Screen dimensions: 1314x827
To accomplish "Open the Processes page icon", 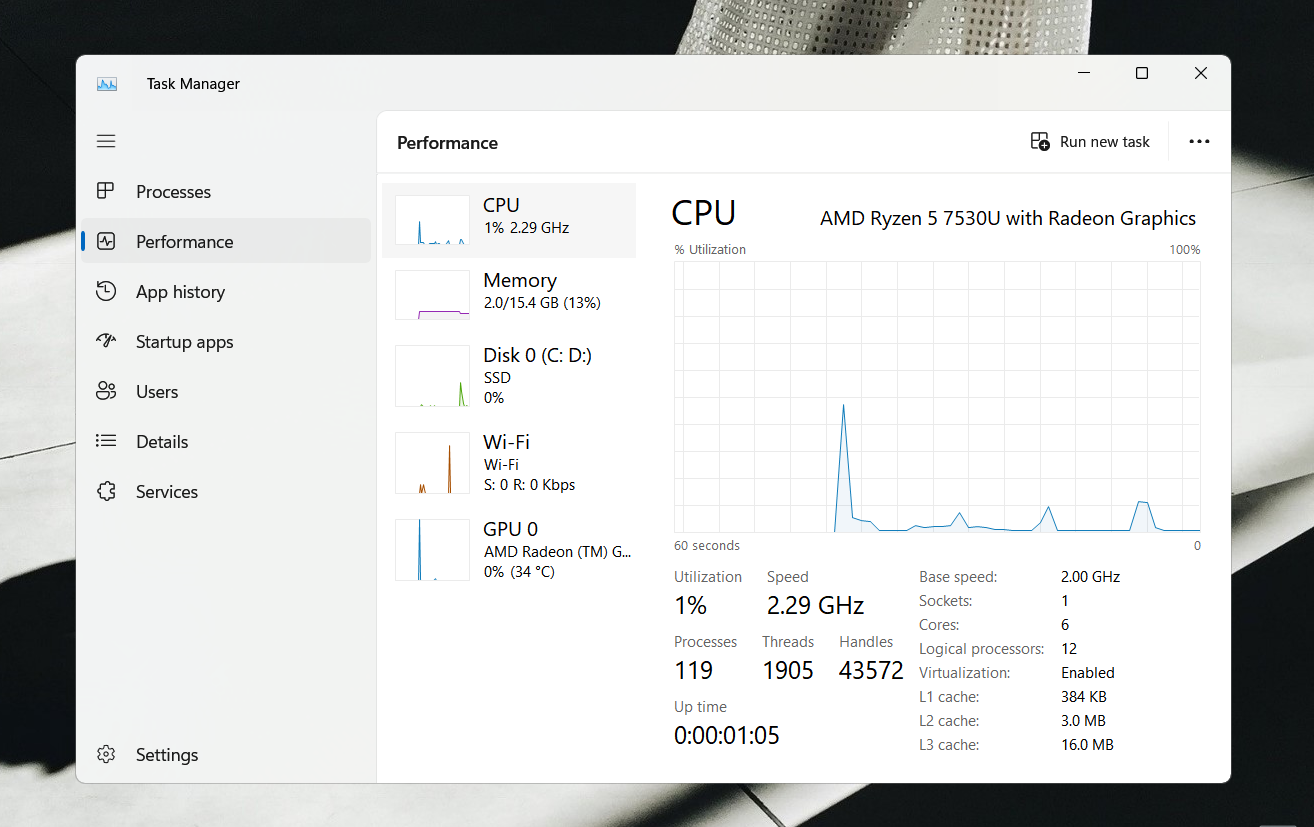I will [x=106, y=191].
